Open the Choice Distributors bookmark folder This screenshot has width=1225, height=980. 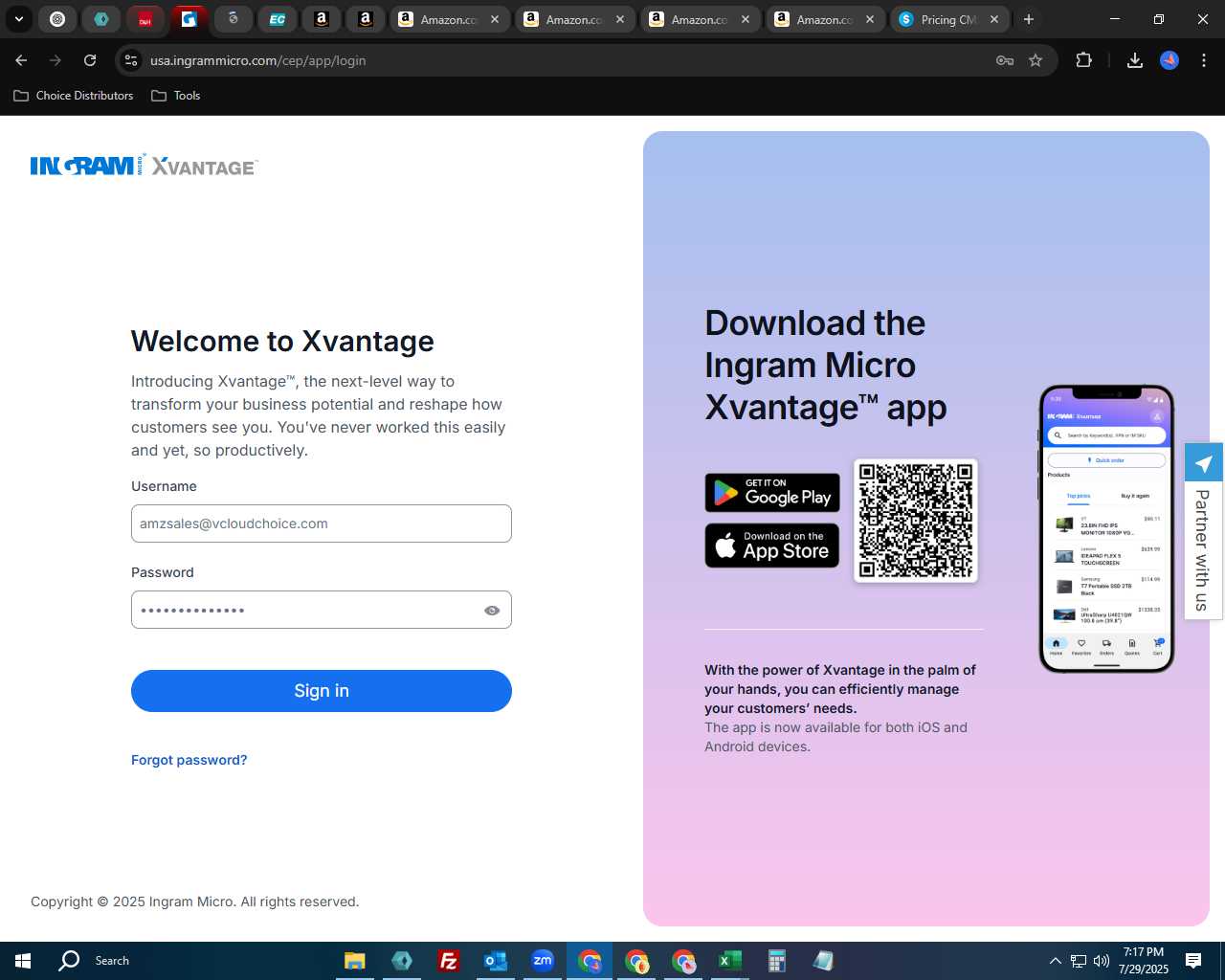[x=74, y=96]
